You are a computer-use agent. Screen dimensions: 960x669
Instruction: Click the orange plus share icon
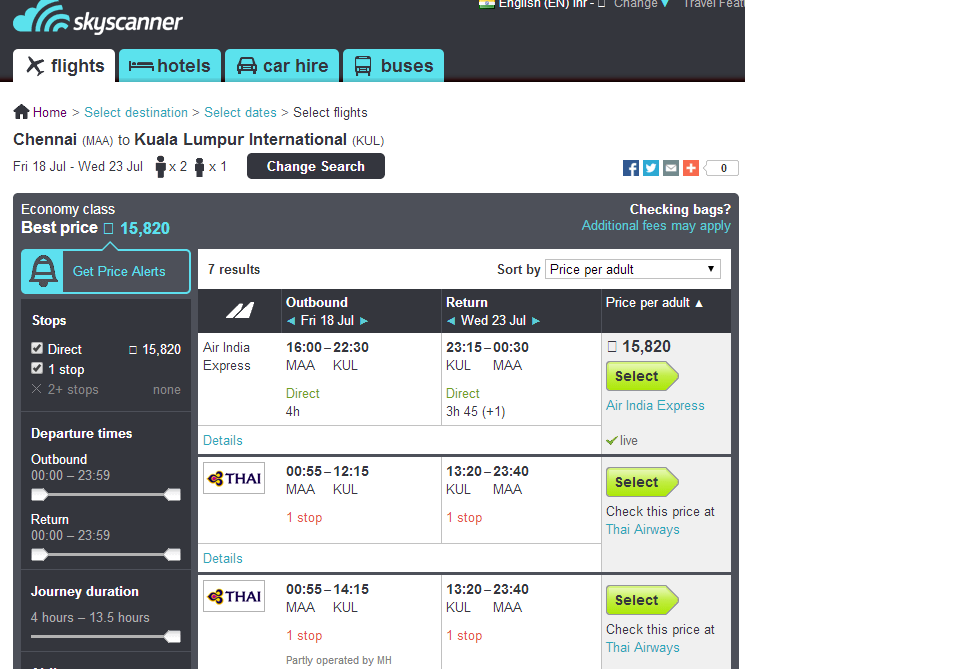coord(691,168)
